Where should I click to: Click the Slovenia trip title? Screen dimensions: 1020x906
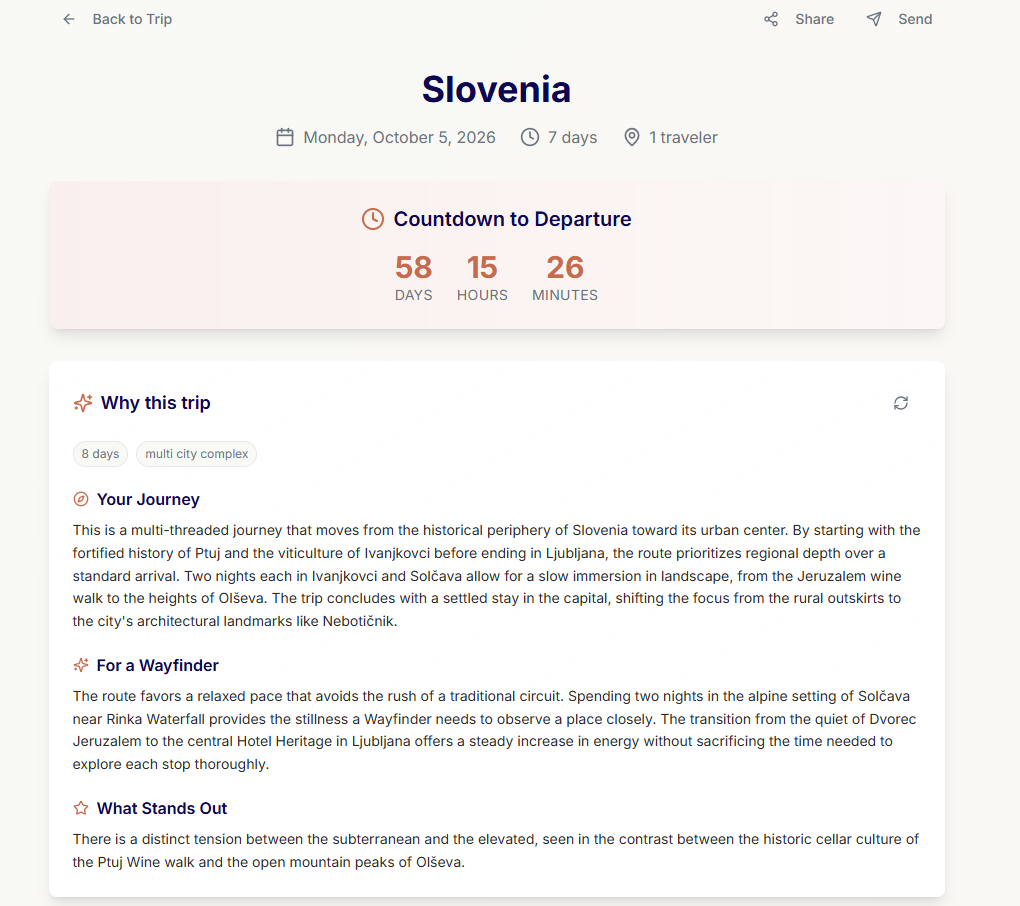tap(496, 89)
